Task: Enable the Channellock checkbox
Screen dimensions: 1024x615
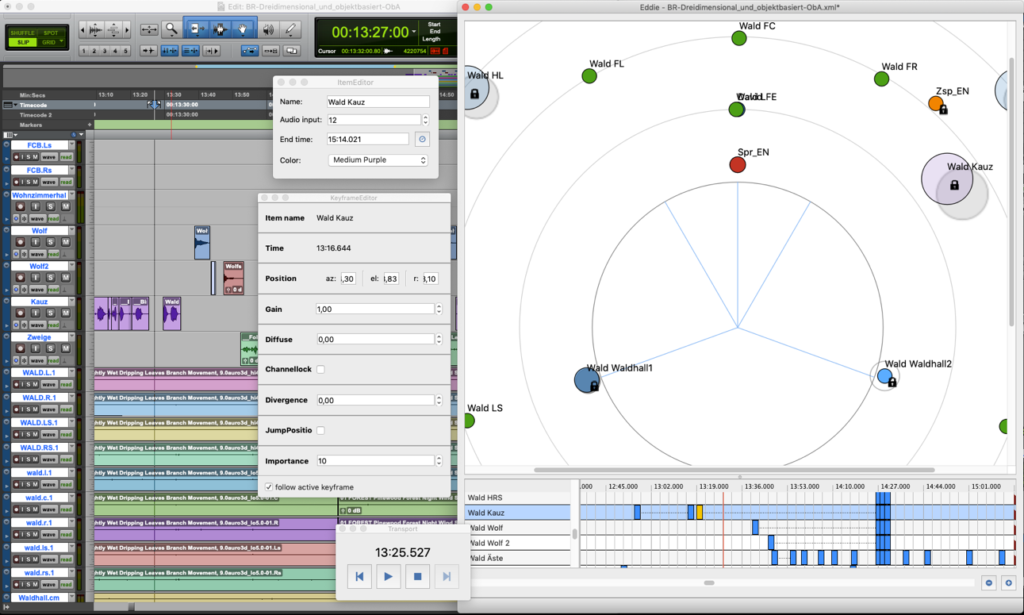Action: point(321,369)
